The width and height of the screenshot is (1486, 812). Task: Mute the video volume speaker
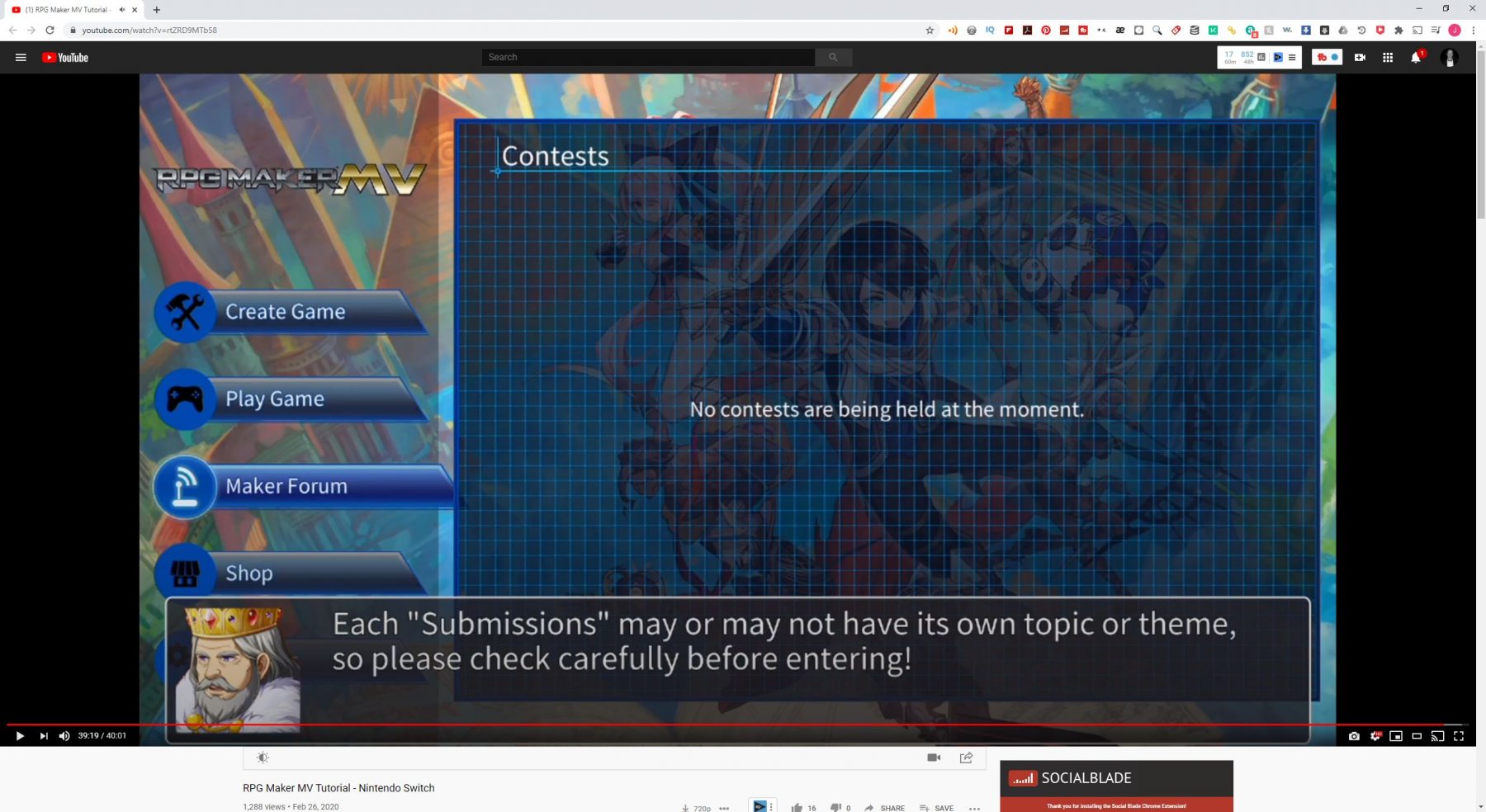(x=64, y=736)
